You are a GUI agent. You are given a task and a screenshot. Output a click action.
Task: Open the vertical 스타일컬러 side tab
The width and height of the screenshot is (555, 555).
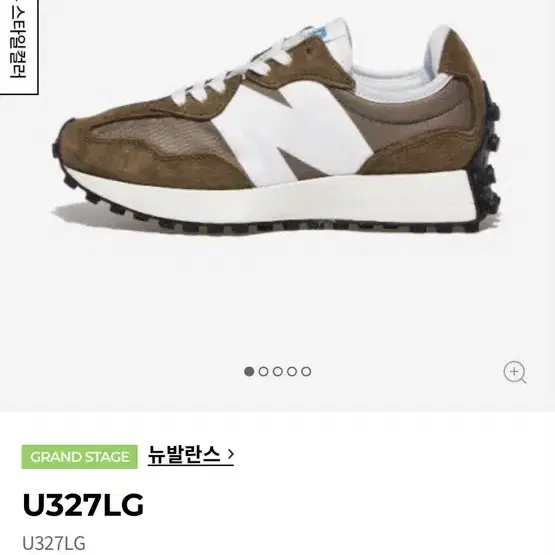[18, 46]
